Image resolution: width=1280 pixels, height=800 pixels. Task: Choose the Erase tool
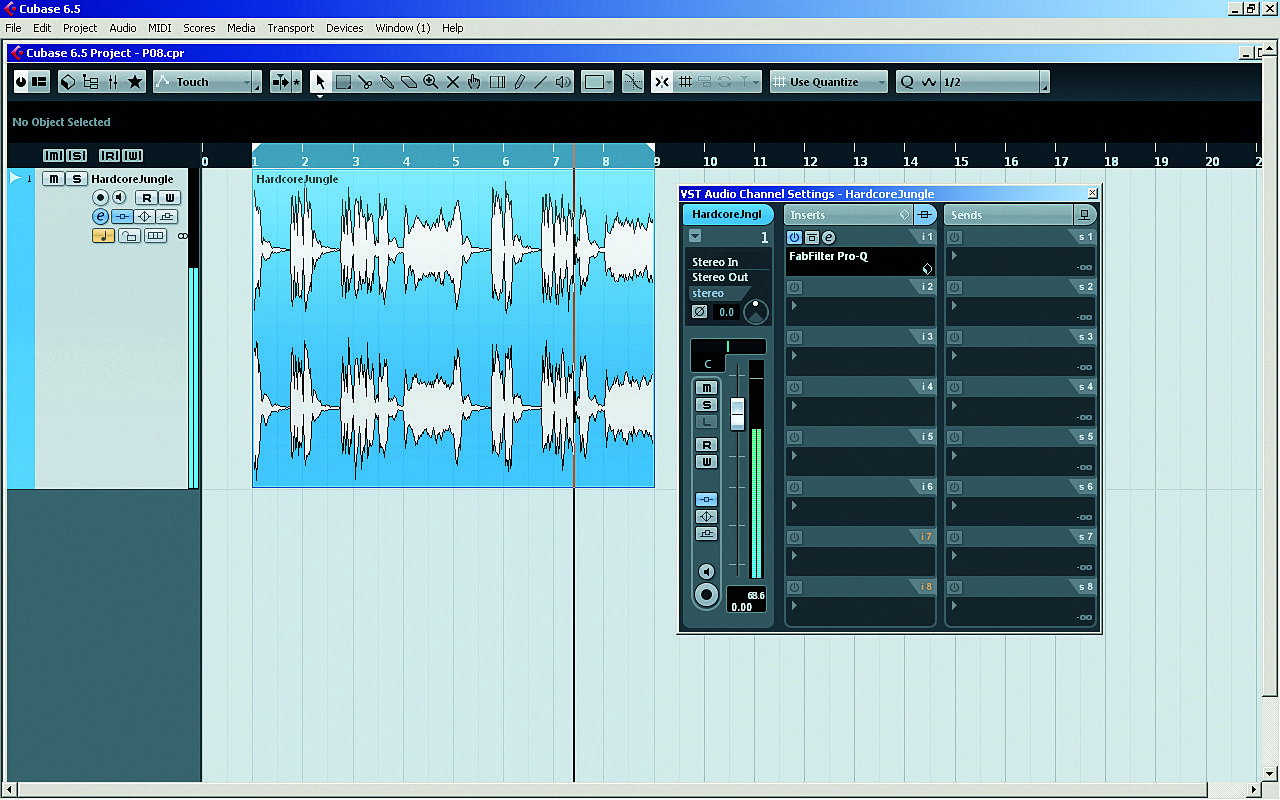pyautogui.click(x=409, y=82)
